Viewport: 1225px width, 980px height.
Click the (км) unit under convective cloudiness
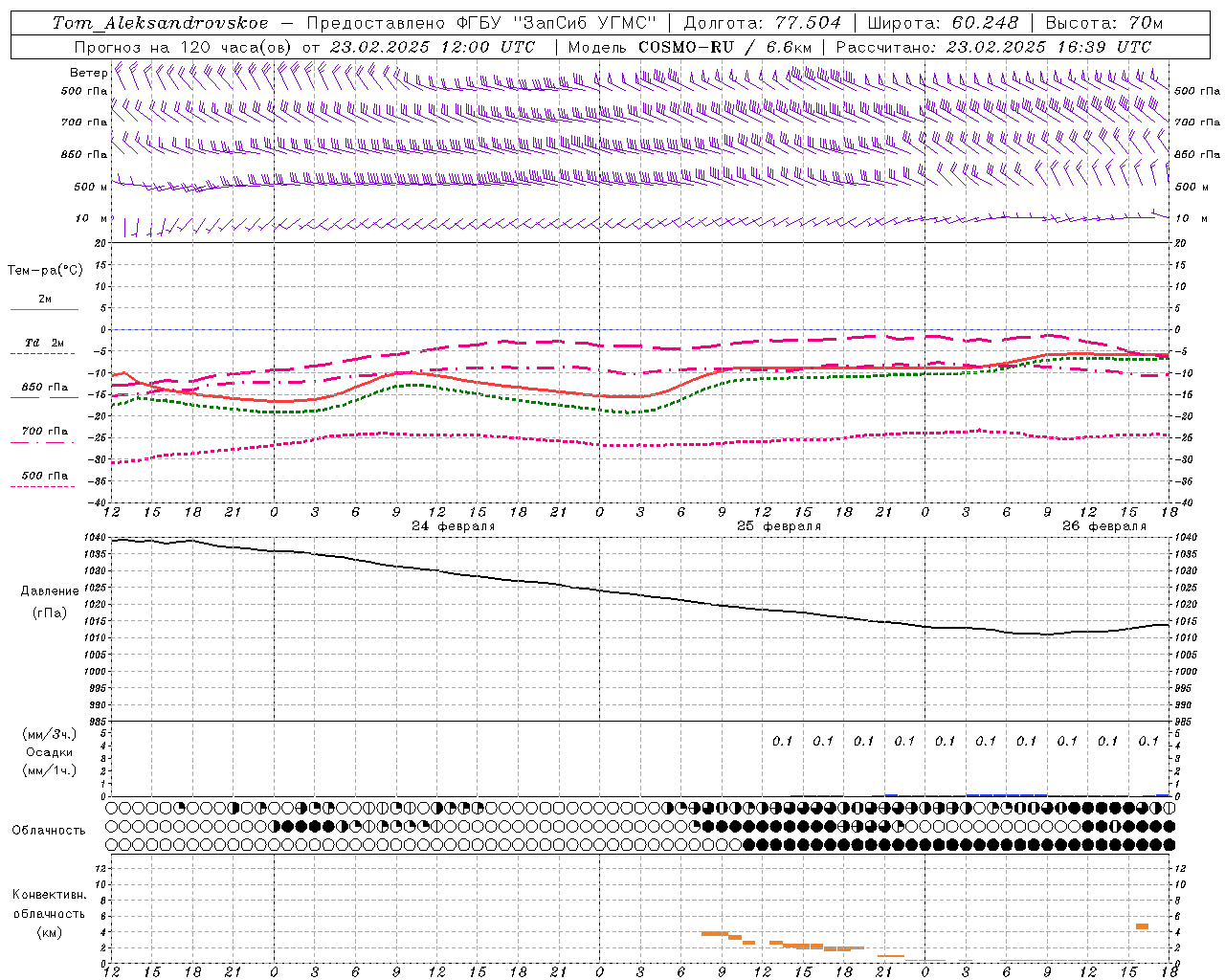50,932
